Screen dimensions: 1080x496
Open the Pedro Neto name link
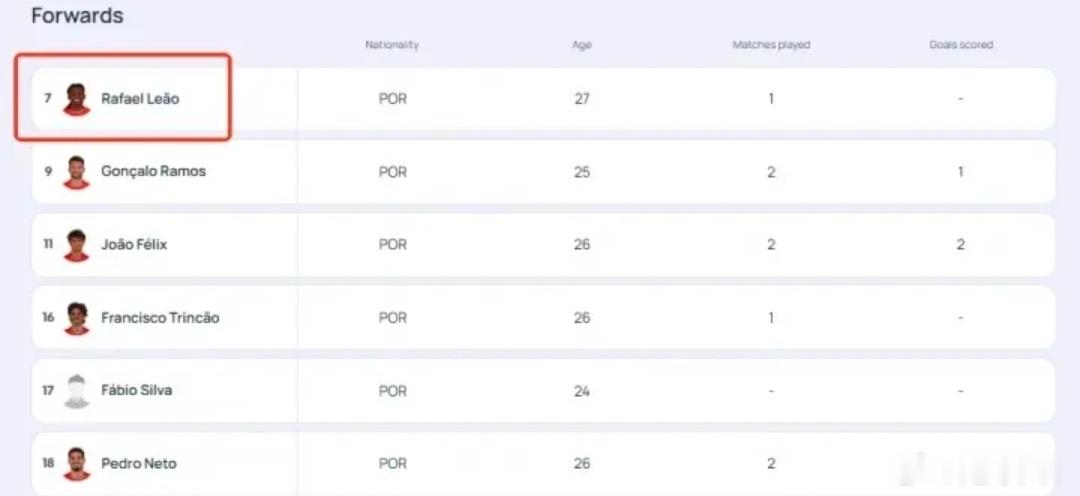click(139, 463)
